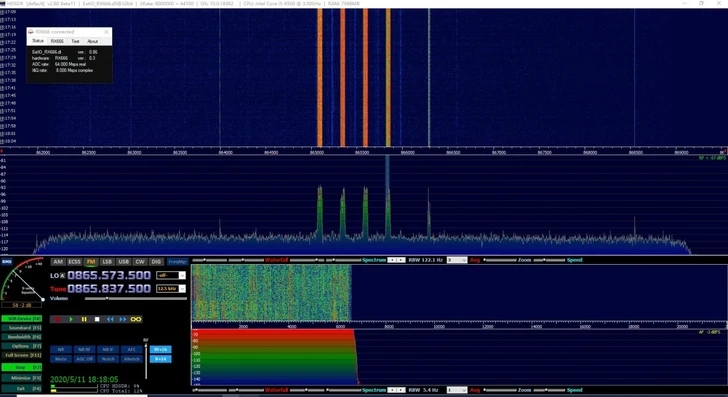Click the upper spectrum stepper arrows
The width and height of the screenshot is (728, 397).
point(396,260)
